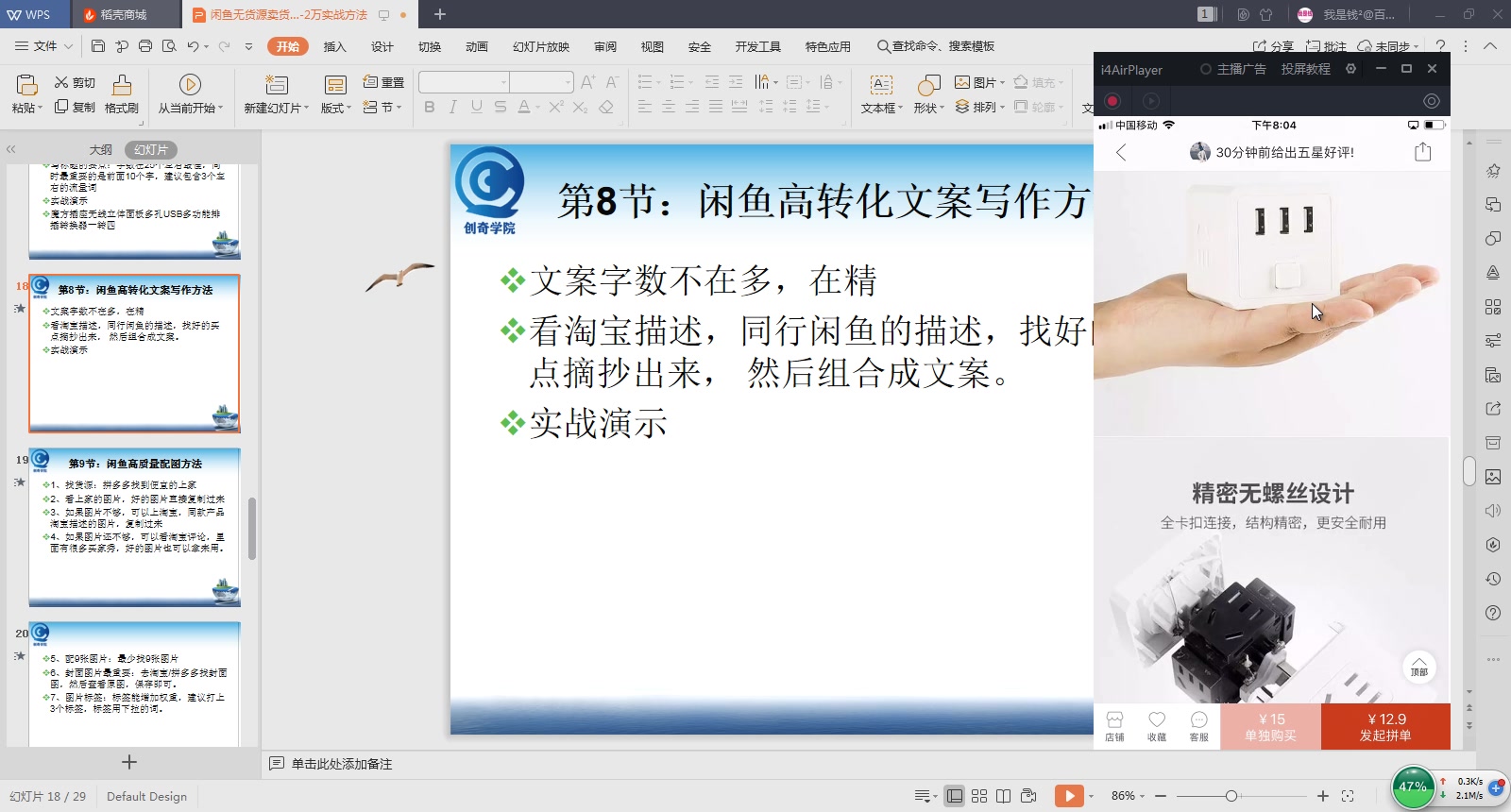Click the Save icon in quick access bar
Screen dimensions: 1511x812
click(98, 45)
